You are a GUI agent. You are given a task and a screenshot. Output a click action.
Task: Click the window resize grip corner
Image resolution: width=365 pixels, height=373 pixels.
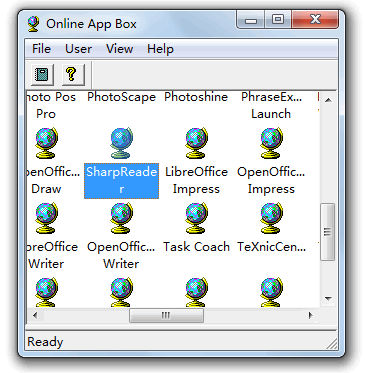pyautogui.click(x=332, y=344)
